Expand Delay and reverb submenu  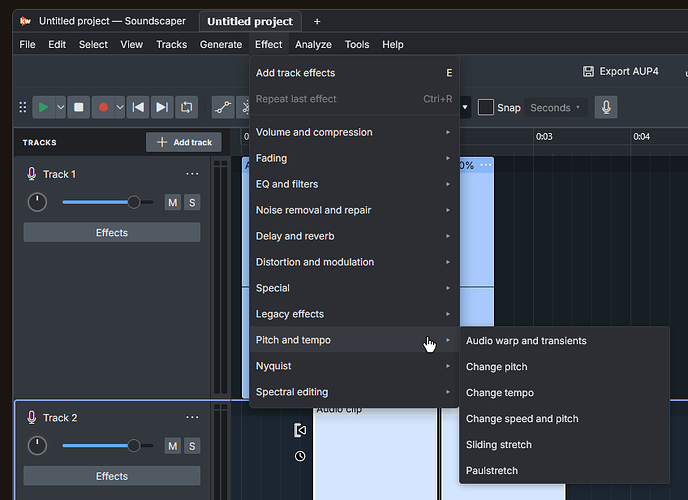click(x=354, y=236)
